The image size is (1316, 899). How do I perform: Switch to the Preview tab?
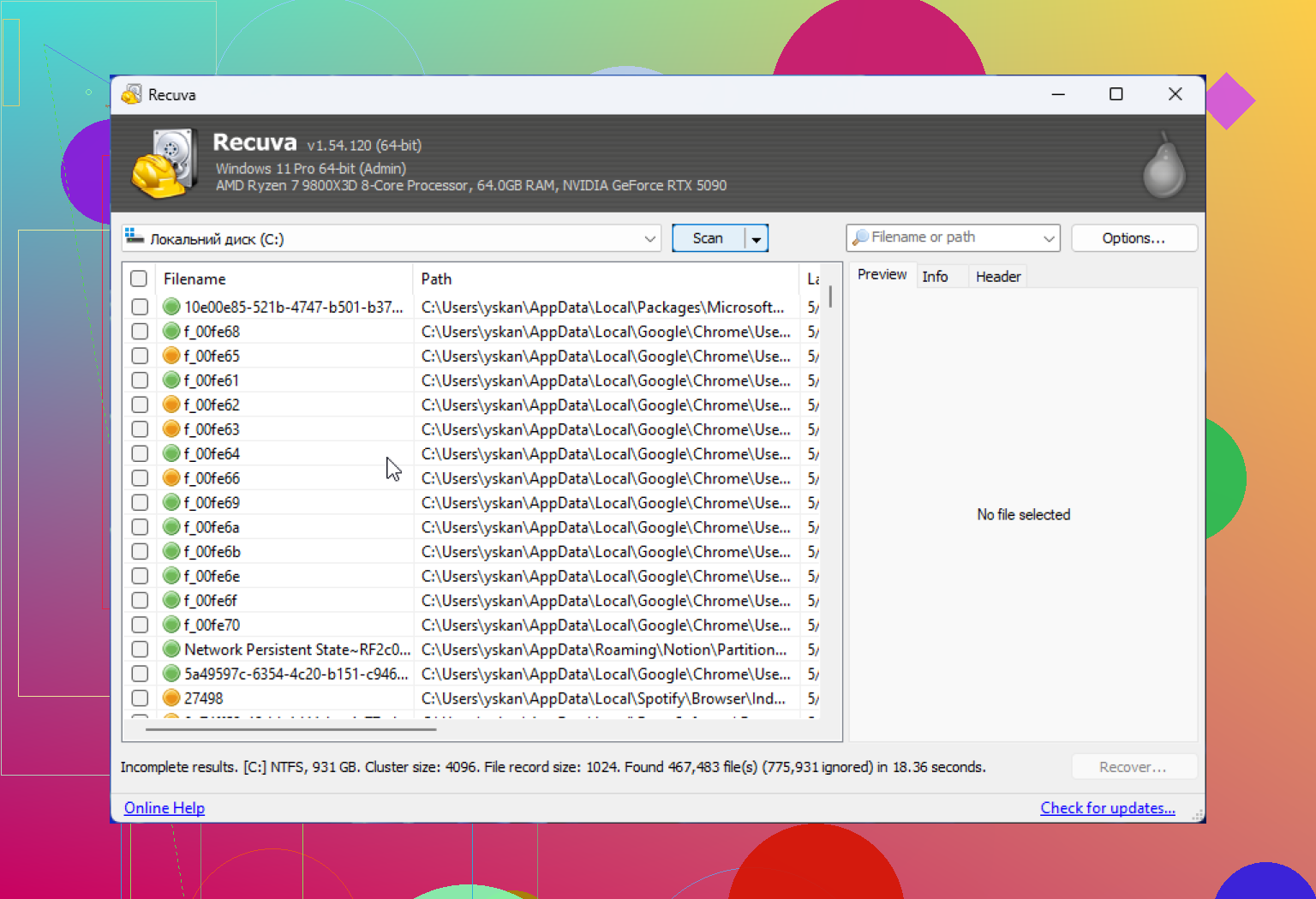tap(882, 274)
